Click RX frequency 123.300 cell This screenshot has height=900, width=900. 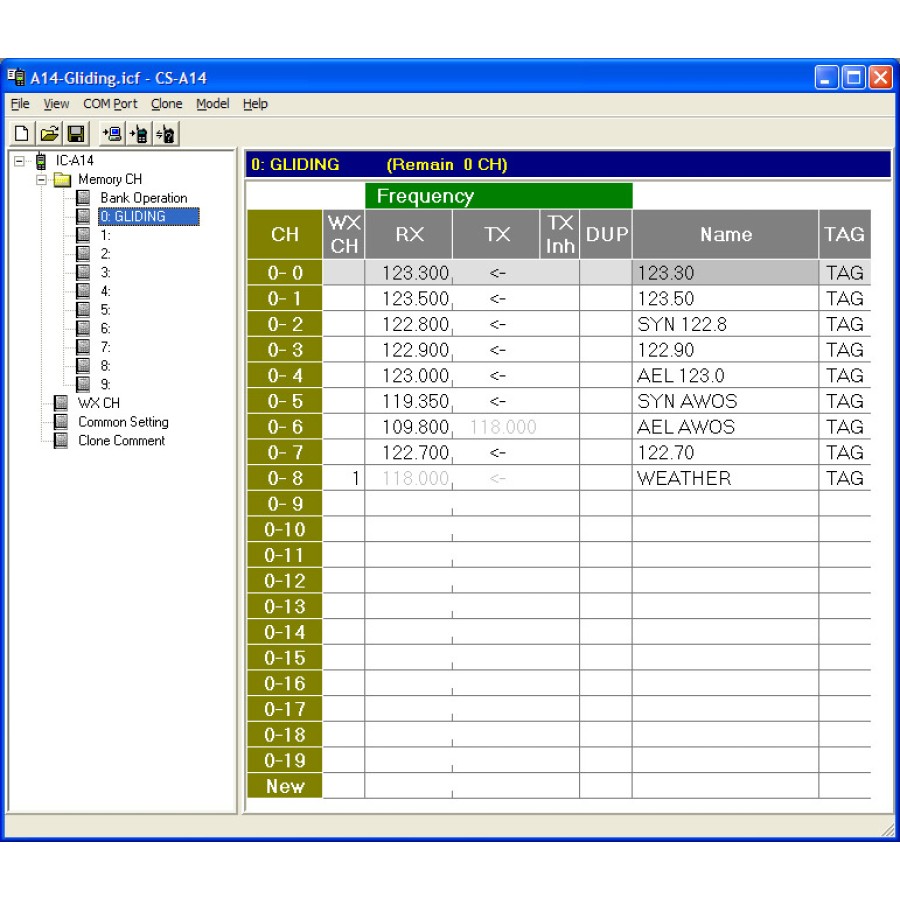click(x=409, y=273)
